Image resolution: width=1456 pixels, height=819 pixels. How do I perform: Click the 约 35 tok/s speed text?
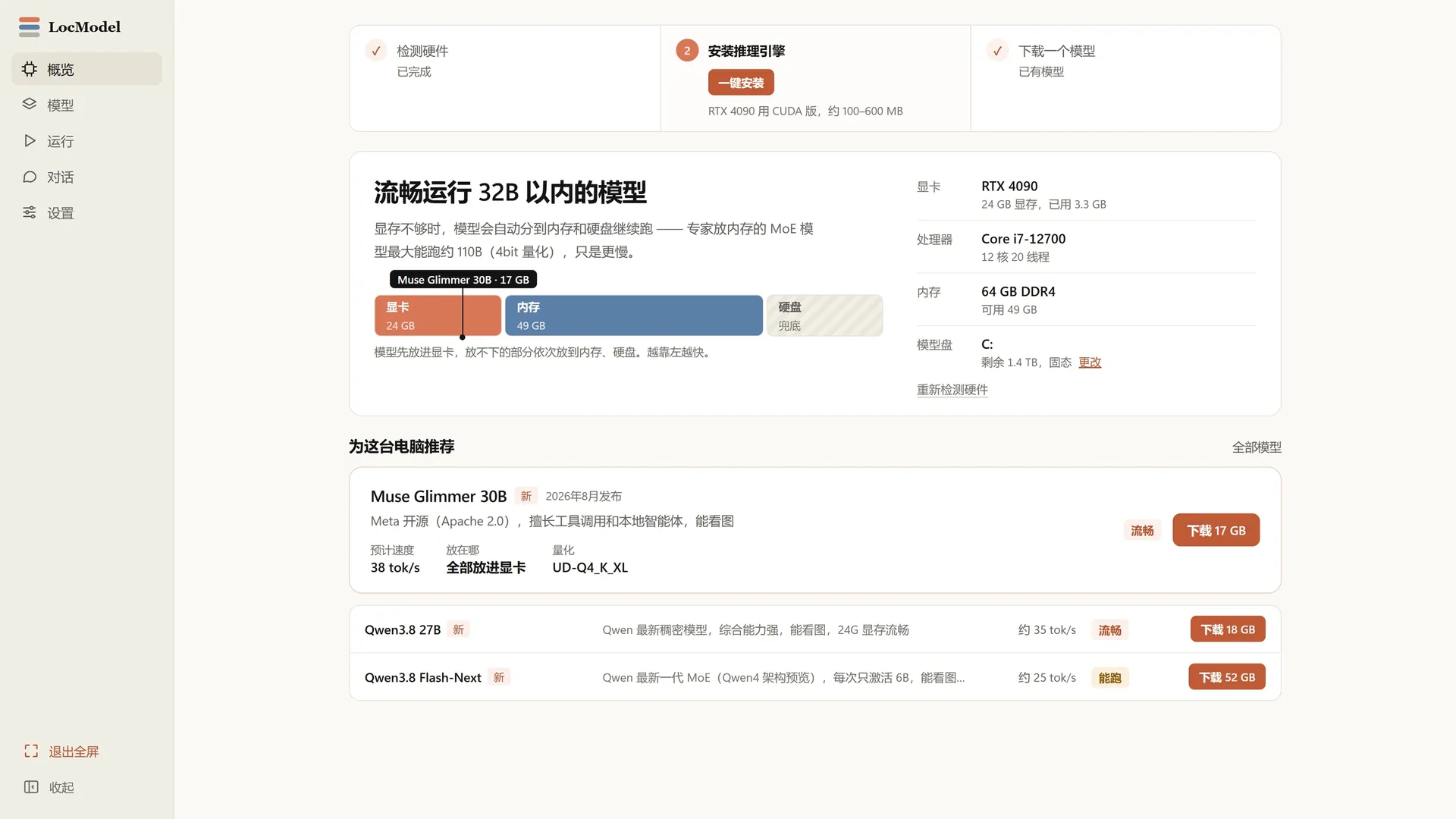pos(1046,630)
